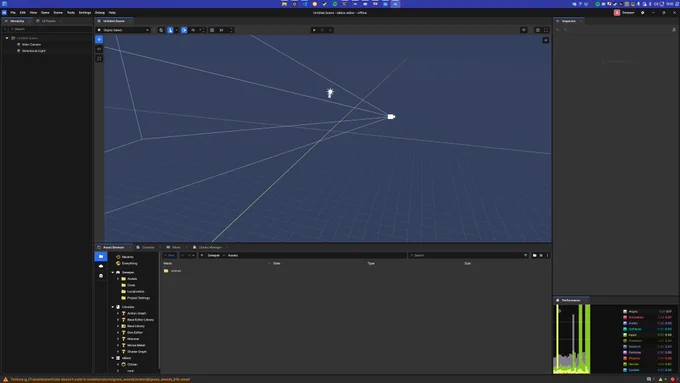Click the folder view icon beside search
This screenshot has width=680, height=383.
tap(534, 255)
